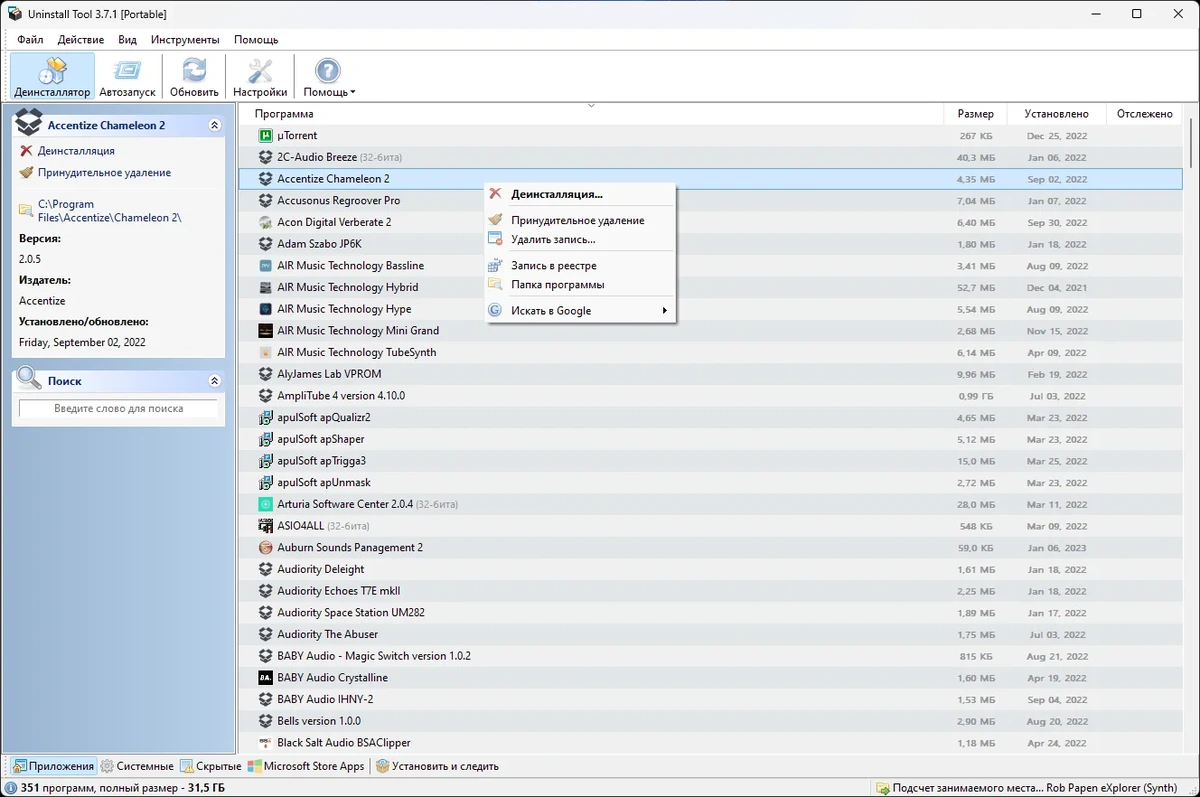Choose Папка программы in the context menu
The height and width of the screenshot is (797, 1200).
(x=580, y=285)
